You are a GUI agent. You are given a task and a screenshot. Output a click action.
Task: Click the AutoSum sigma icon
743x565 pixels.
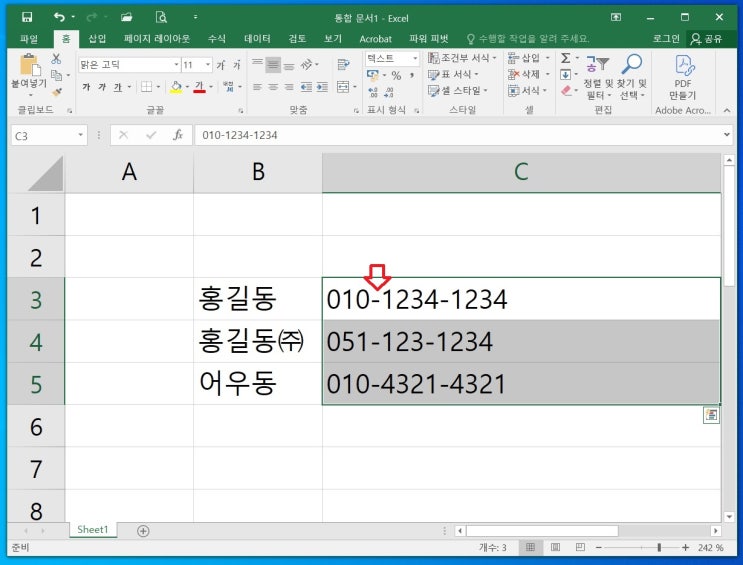(566, 58)
